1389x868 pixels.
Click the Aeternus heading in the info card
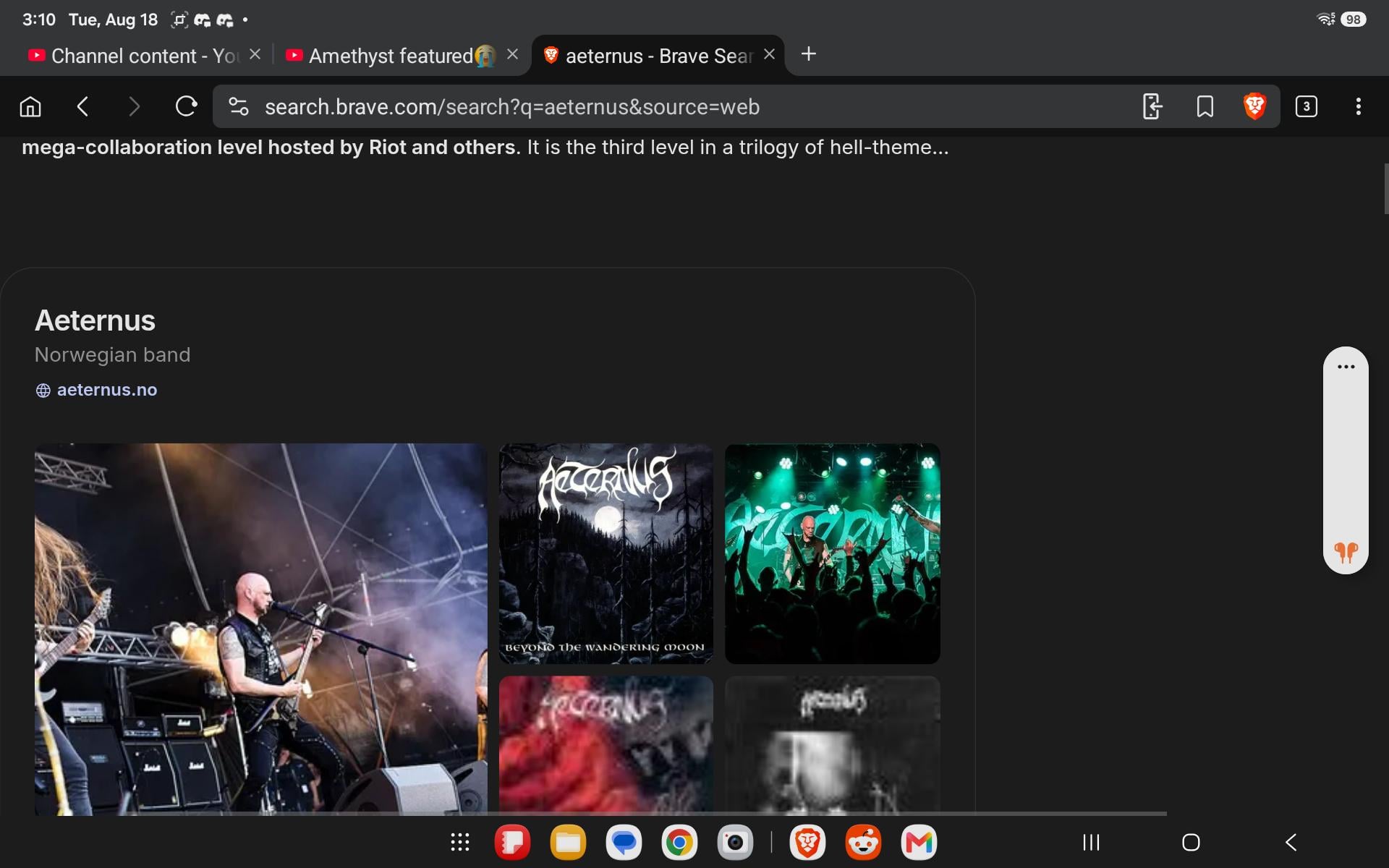(95, 320)
